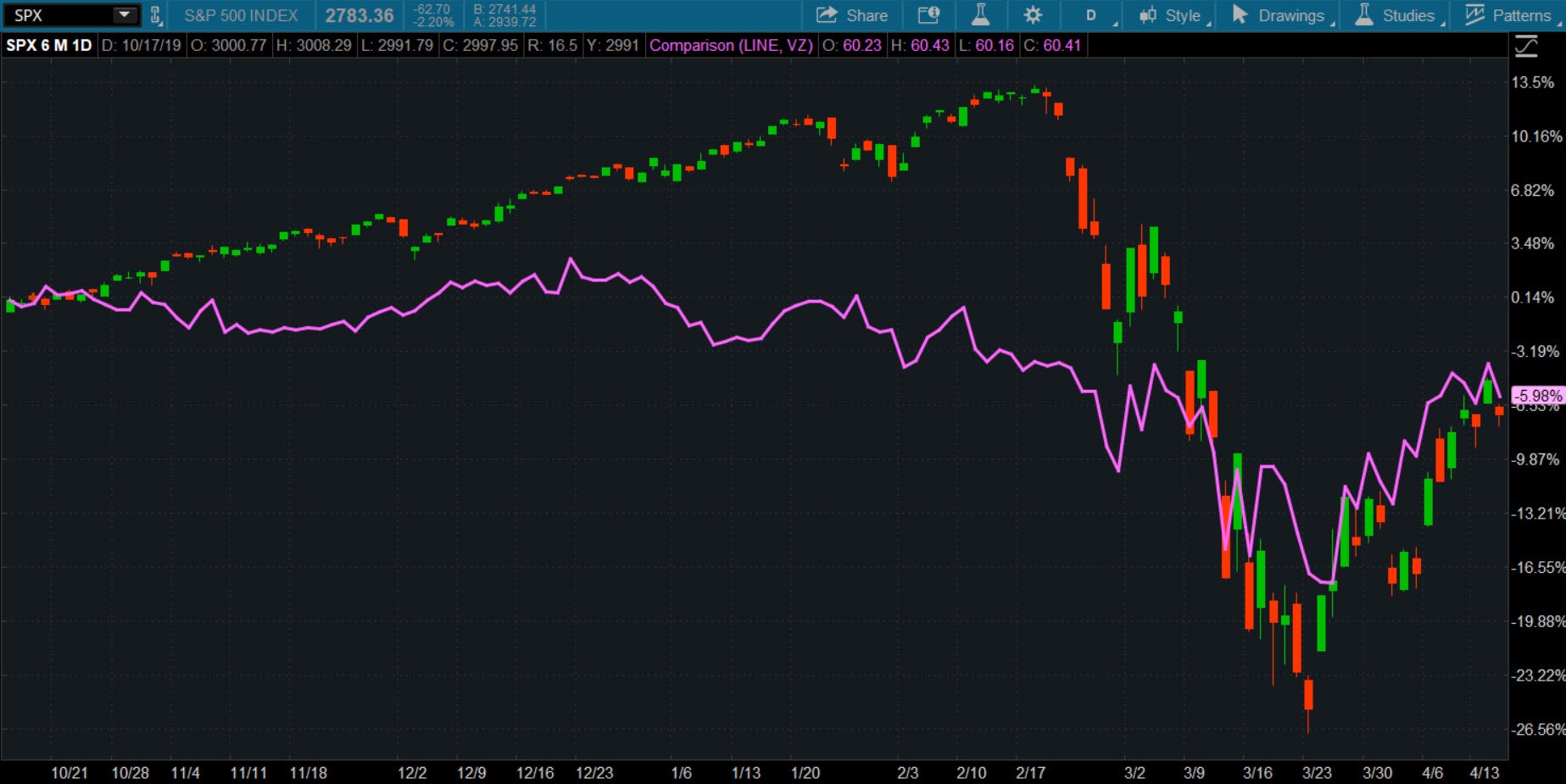
Task: Click the SPX open value O: 3000.77
Action: (x=228, y=45)
